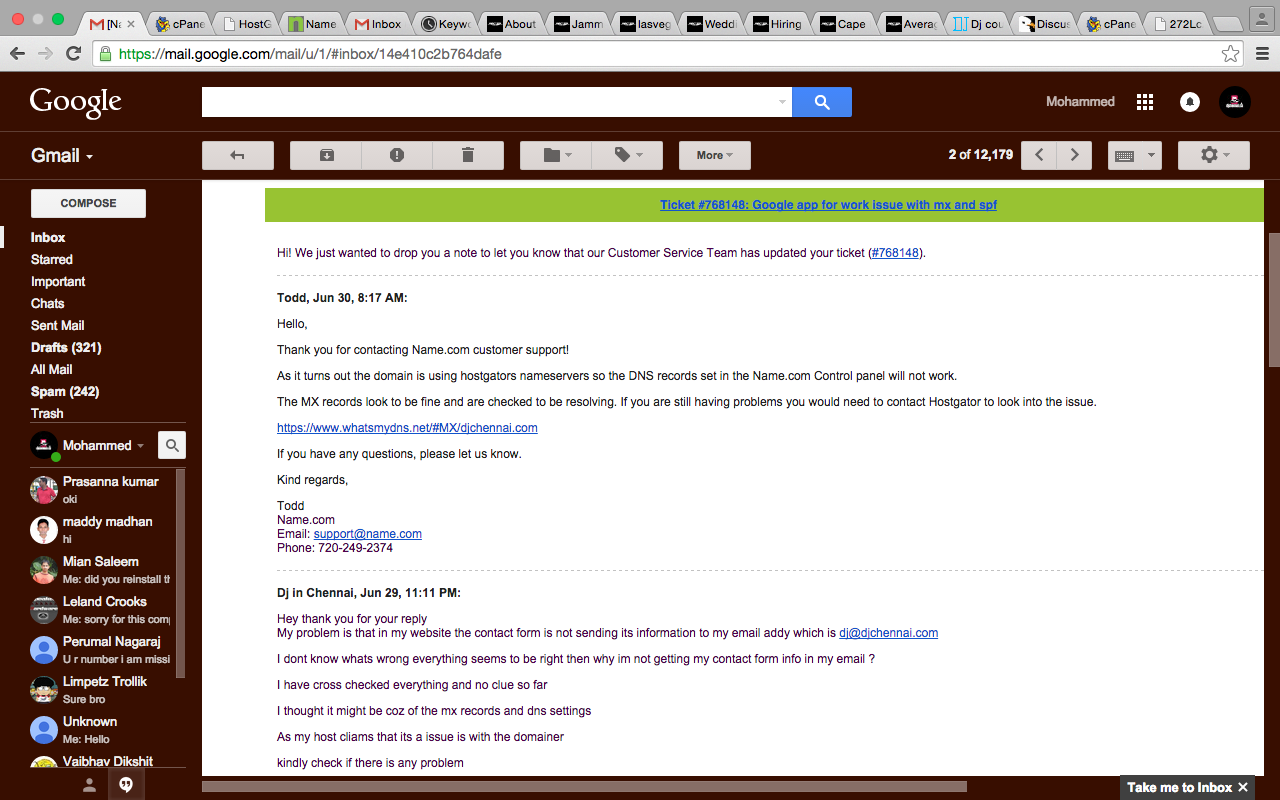Open Sent Mail folder
The width and height of the screenshot is (1280, 800).
coord(57,325)
